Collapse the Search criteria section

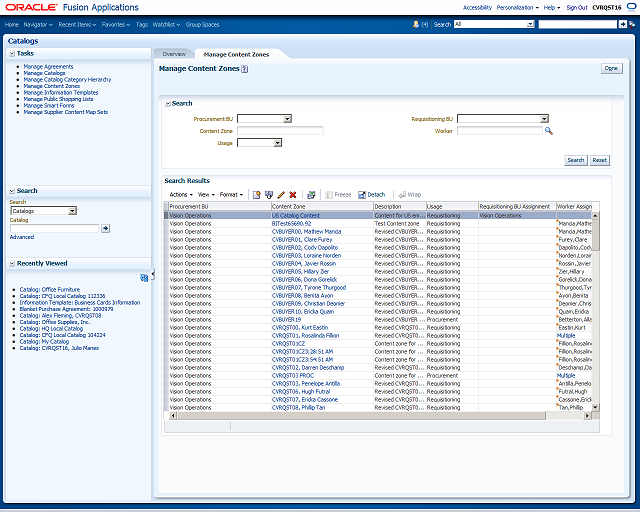tap(167, 104)
